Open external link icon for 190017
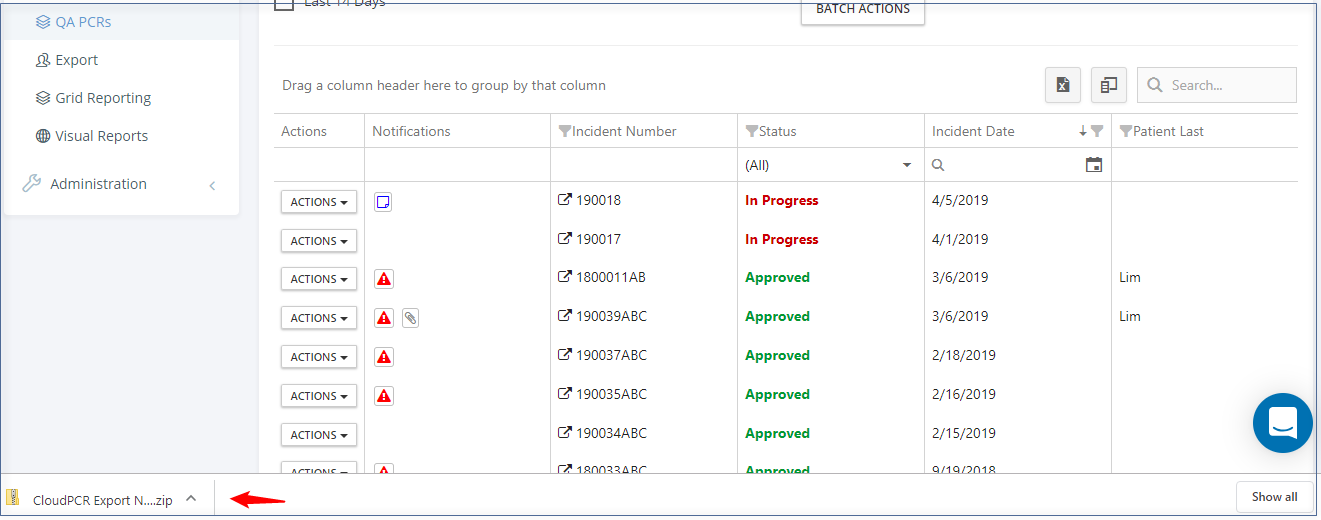Screen dimensions: 1321x520 (x=564, y=239)
